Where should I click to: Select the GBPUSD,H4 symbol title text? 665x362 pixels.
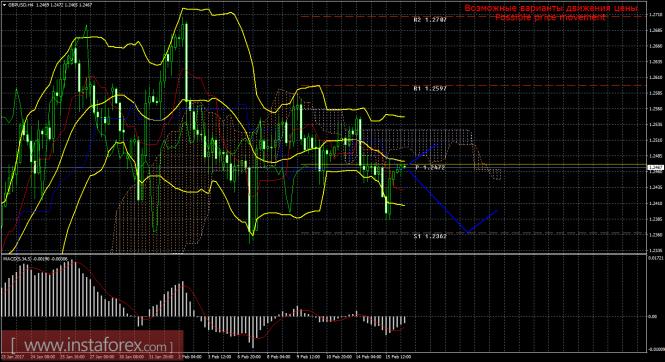(x=21, y=5)
